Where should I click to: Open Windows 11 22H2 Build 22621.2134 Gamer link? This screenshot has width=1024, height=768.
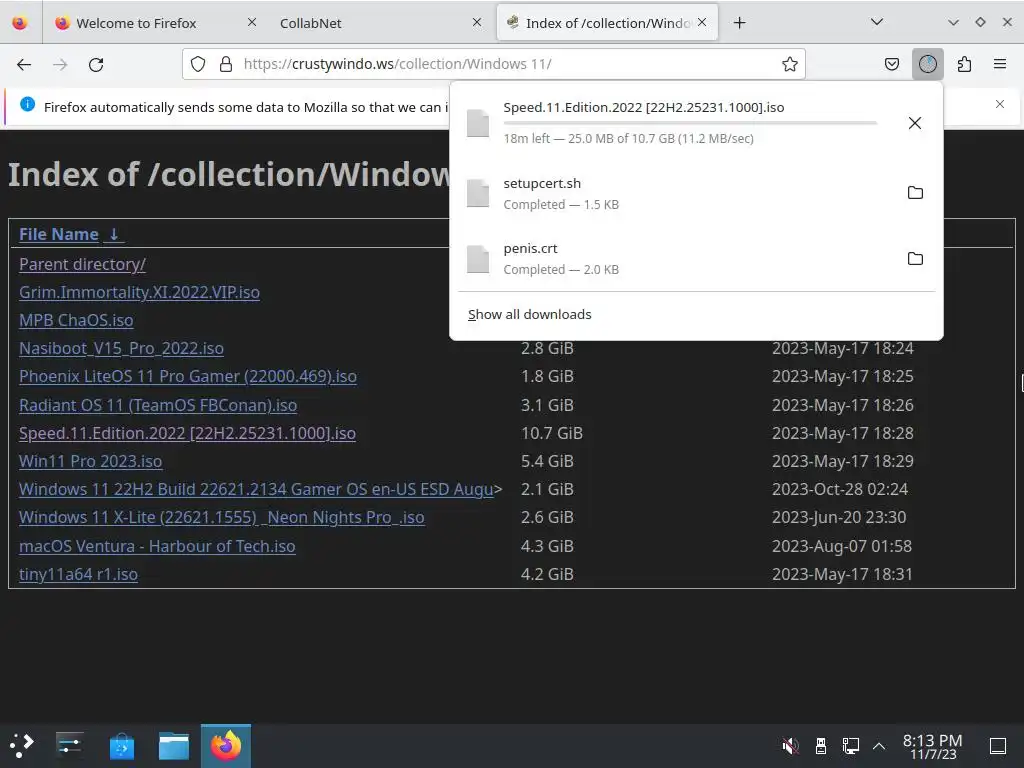(257, 490)
